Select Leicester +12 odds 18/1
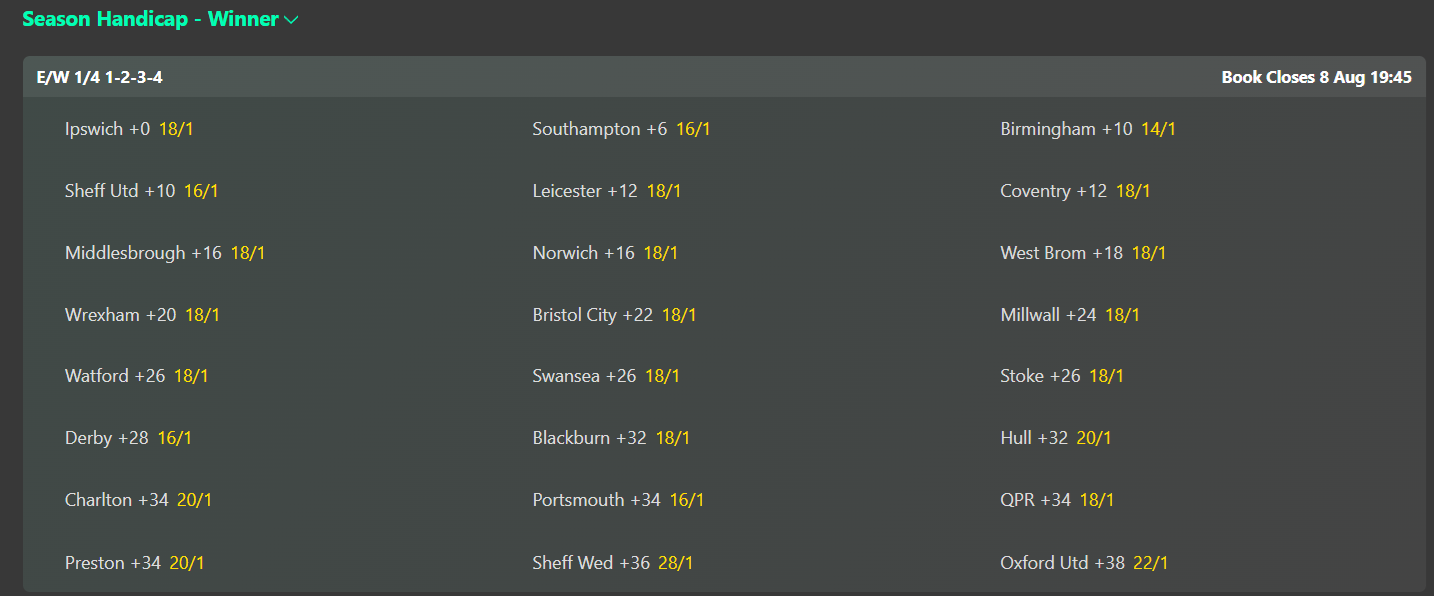The height and width of the screenshot is (596, 1434). click(x=607, y=191)
